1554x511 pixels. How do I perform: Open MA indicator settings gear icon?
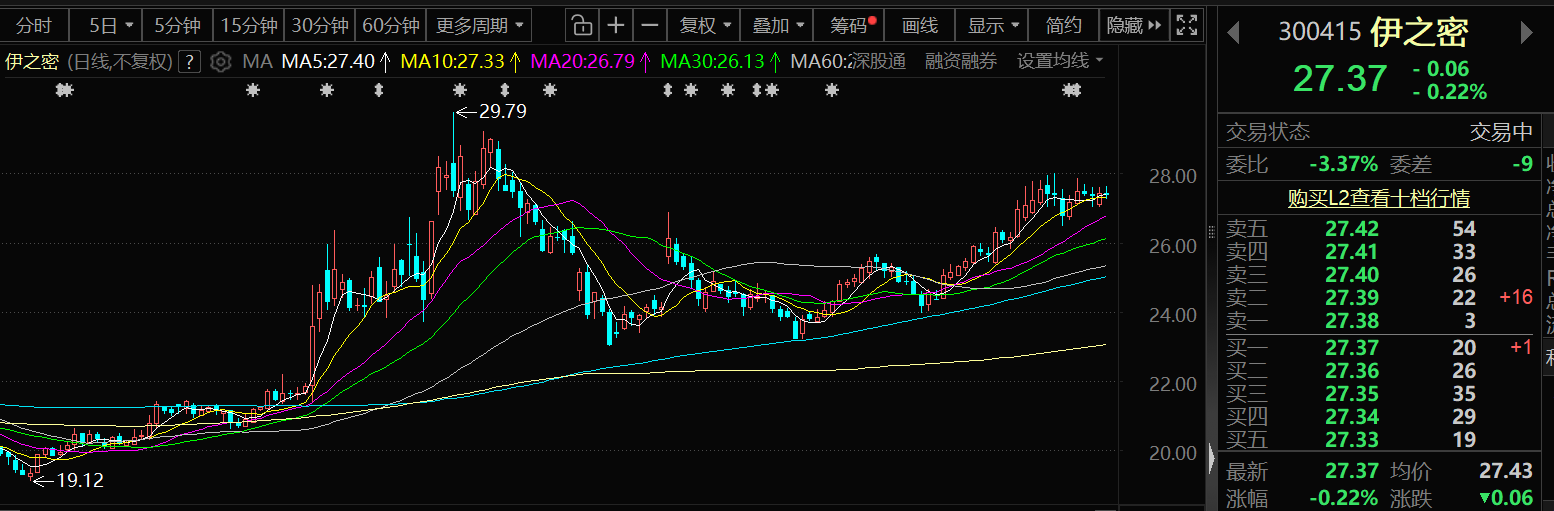(x=221, y=61)
